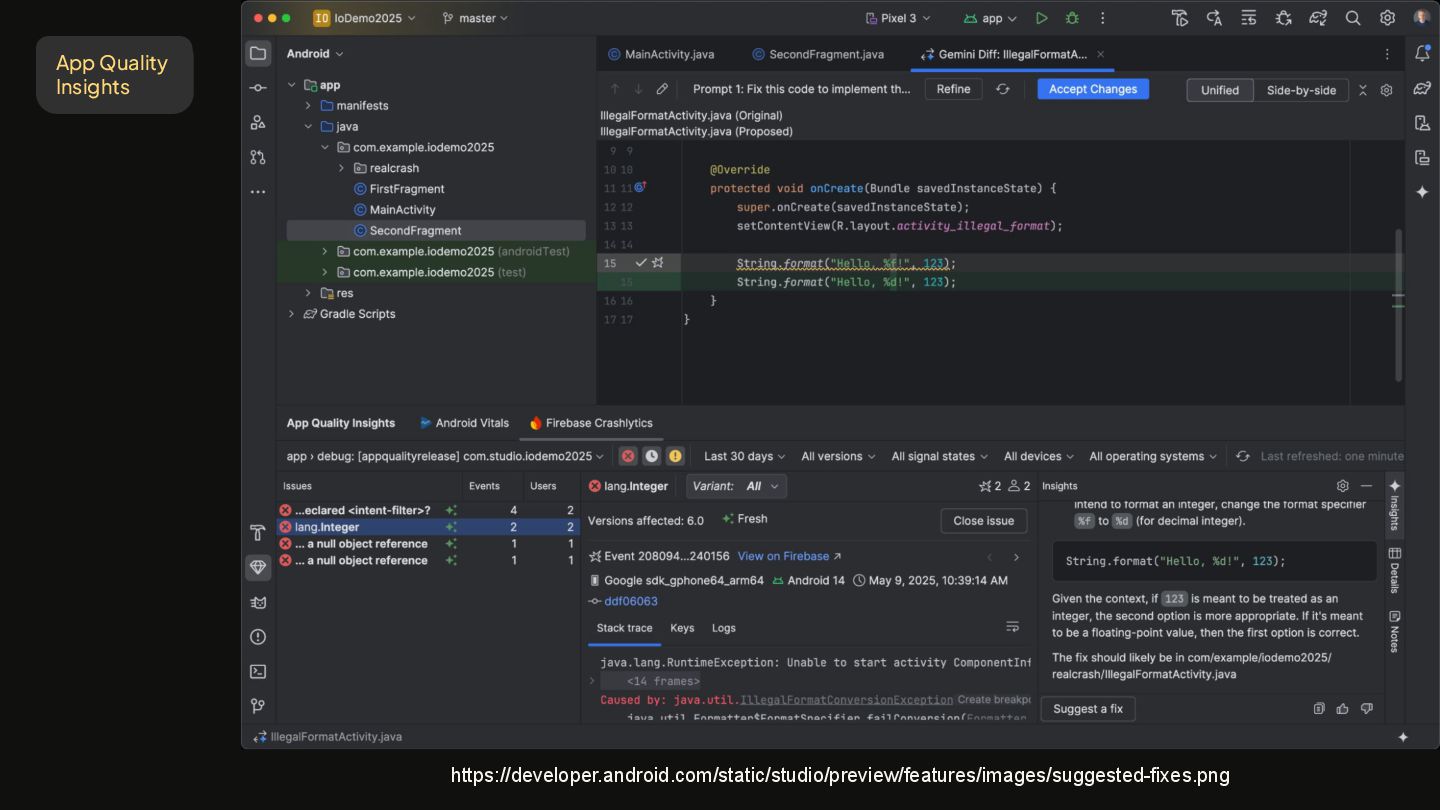This screenshot has width=1440, height=810.
Task: Switch to MainActivity.java tab
Action: coord(659,54)
